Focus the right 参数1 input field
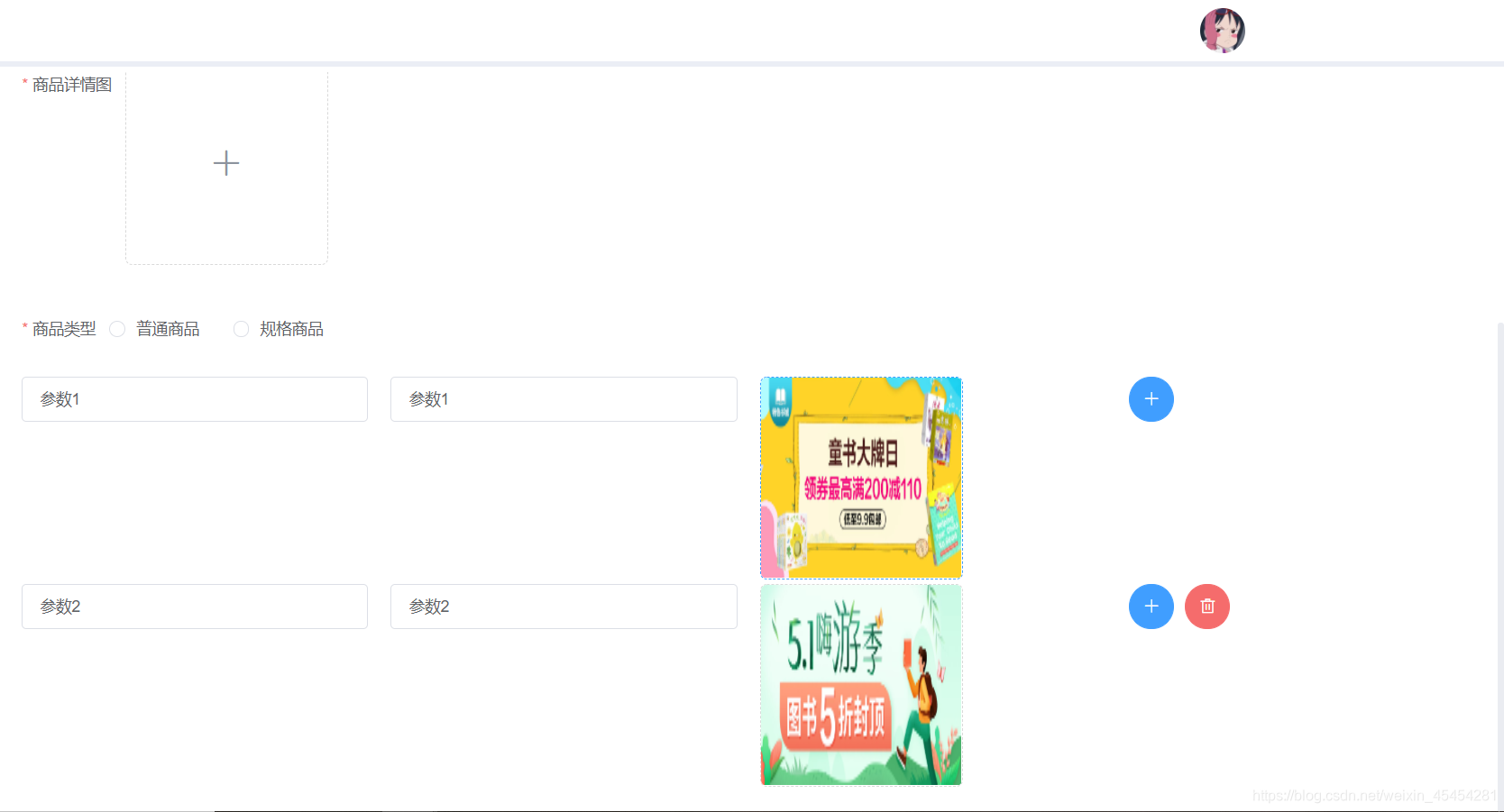1504x812 pixels. [x=564, y=399]
